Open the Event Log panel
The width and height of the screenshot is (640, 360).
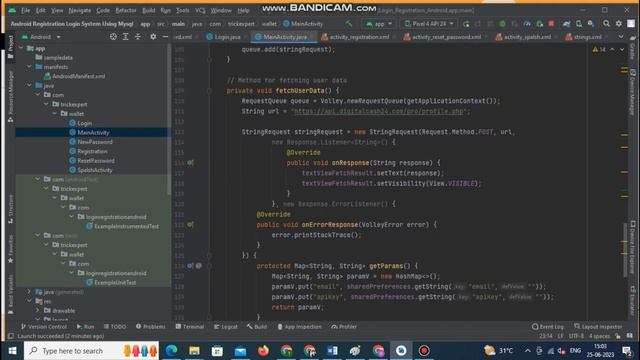548,327
